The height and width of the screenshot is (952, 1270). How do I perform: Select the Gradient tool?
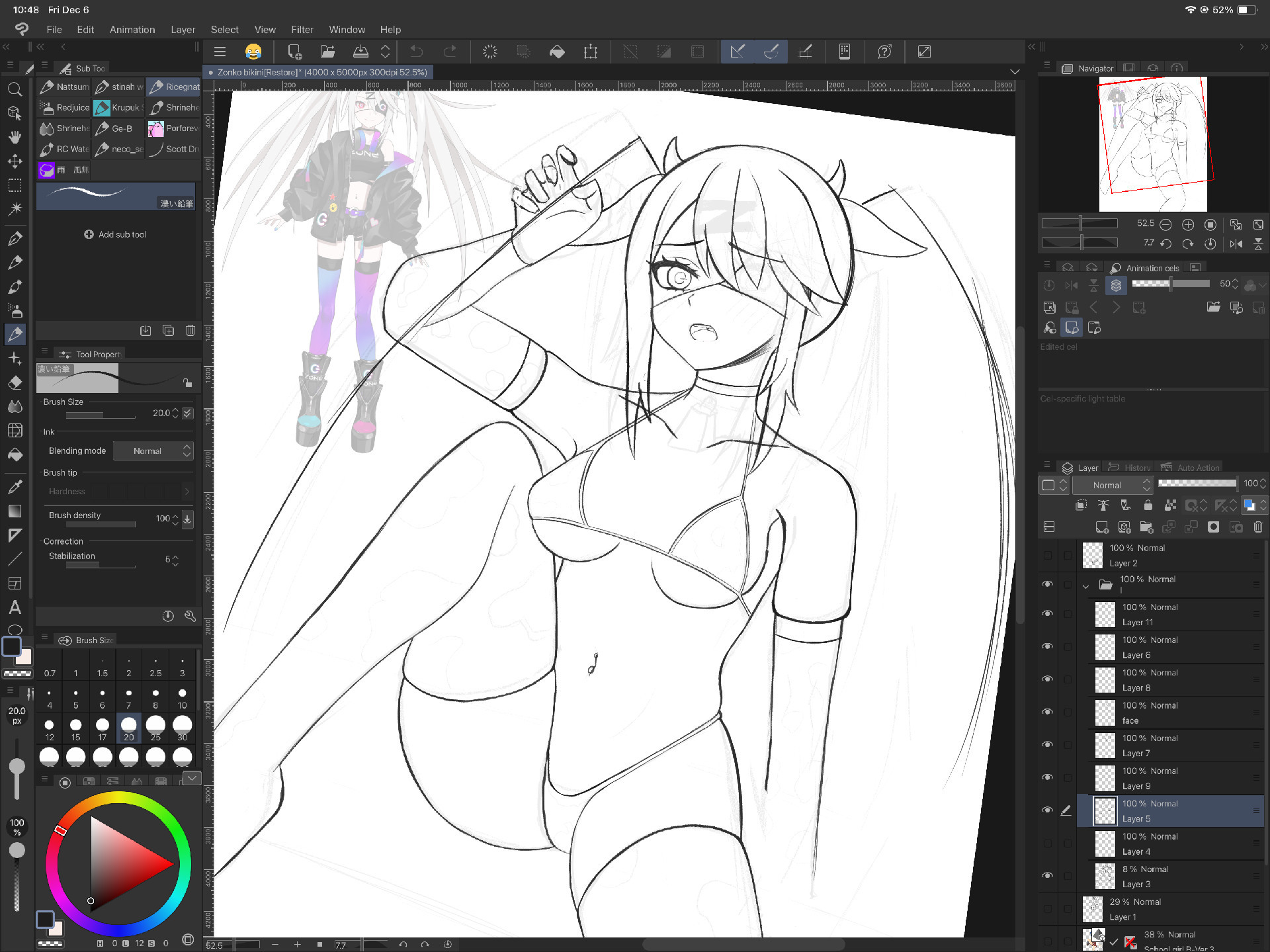pyautogui.click(x=15, y=511)
